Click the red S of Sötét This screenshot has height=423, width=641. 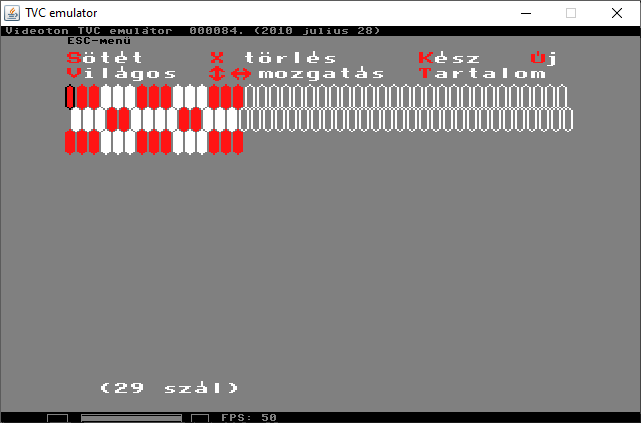click(73, 58)
